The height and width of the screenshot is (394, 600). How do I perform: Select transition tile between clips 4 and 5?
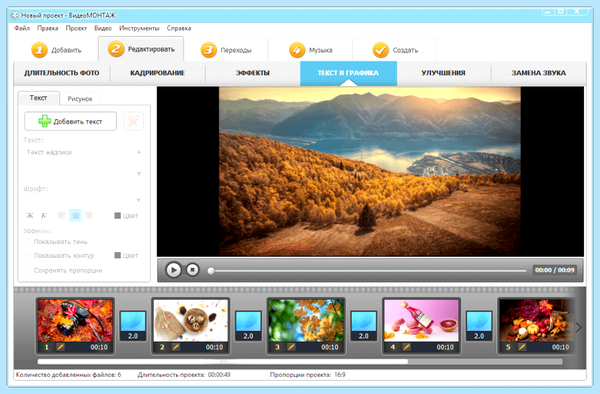479,326
